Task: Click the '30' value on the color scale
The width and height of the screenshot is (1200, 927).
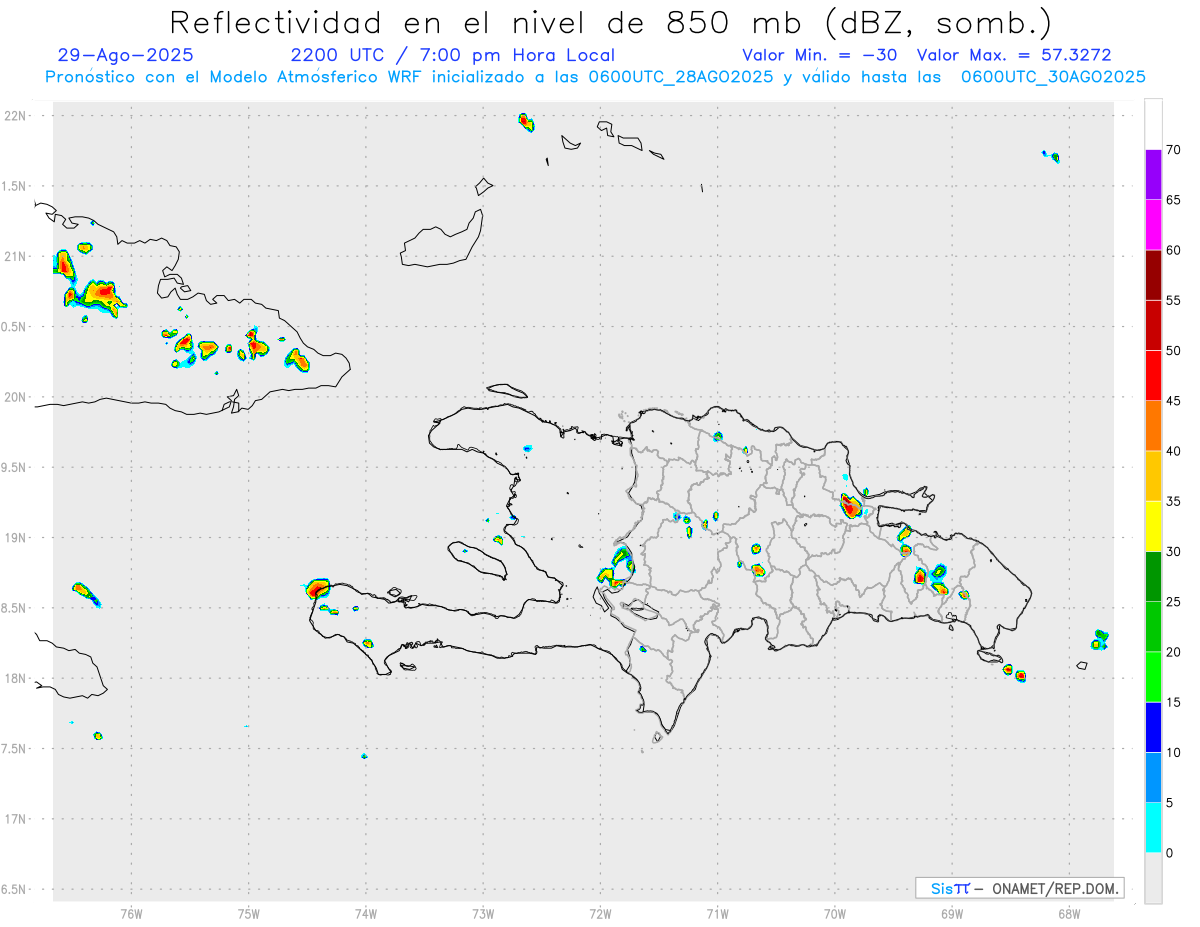Action: tap(1174, 552)
